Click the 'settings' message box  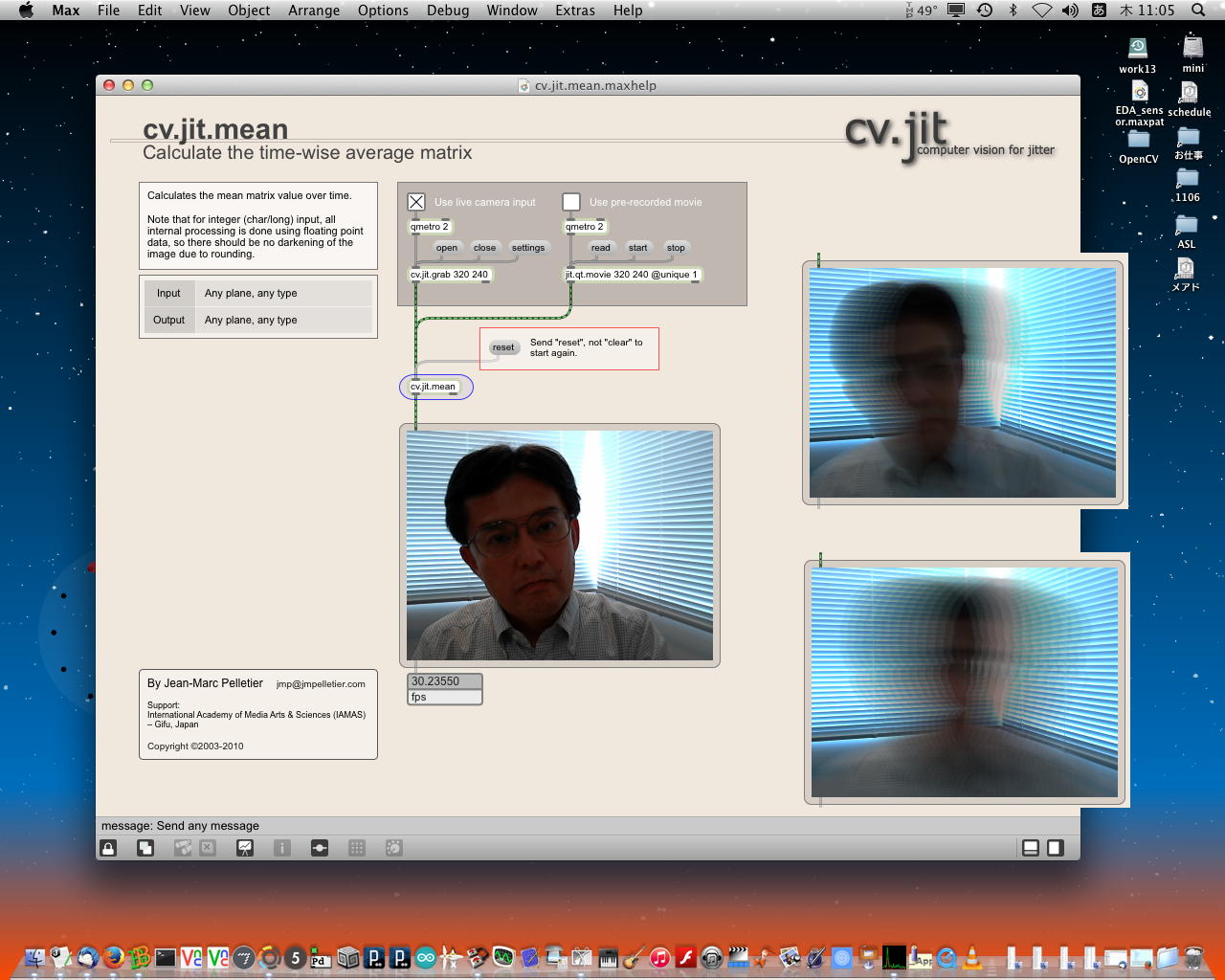528,248
